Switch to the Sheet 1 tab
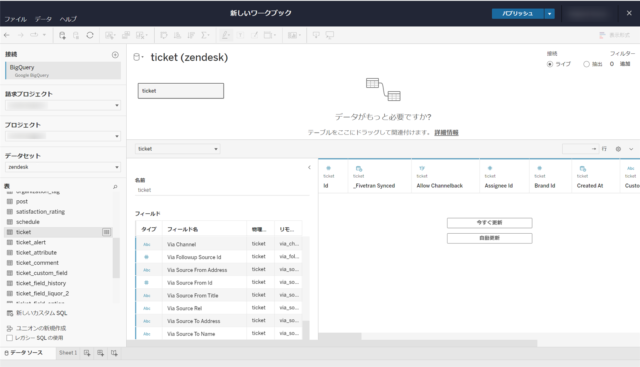This screenshot has width=640, height=367. [x=68, y=353]
